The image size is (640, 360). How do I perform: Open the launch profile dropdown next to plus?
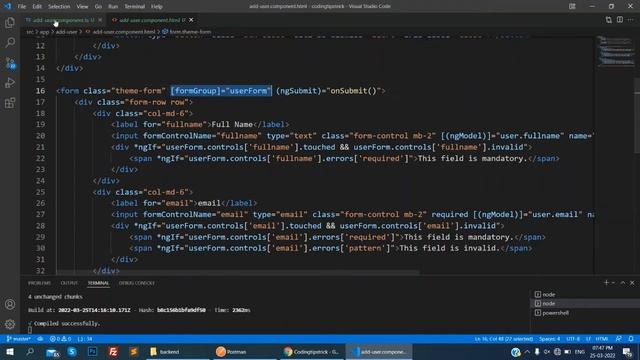pos(613,282)
